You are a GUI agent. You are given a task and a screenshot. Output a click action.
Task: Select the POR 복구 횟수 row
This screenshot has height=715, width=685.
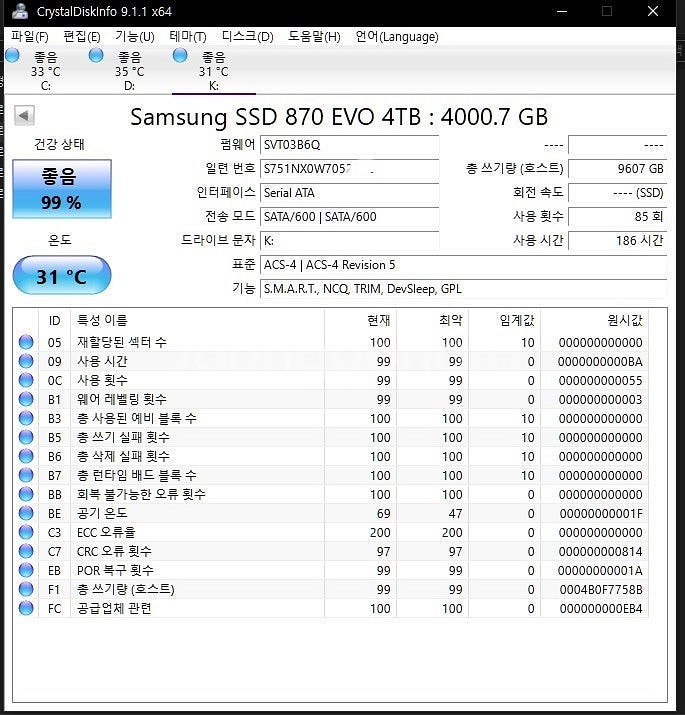pos(331,570)
